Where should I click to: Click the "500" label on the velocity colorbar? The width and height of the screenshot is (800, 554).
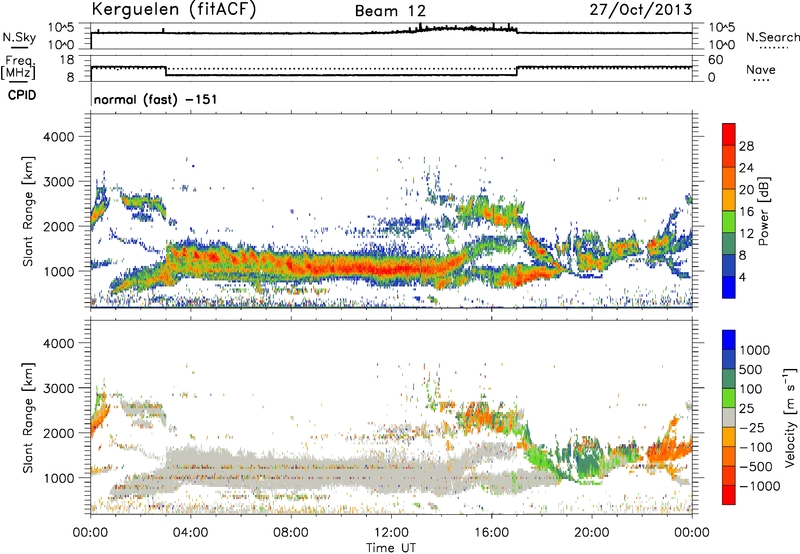coord(751,370)
